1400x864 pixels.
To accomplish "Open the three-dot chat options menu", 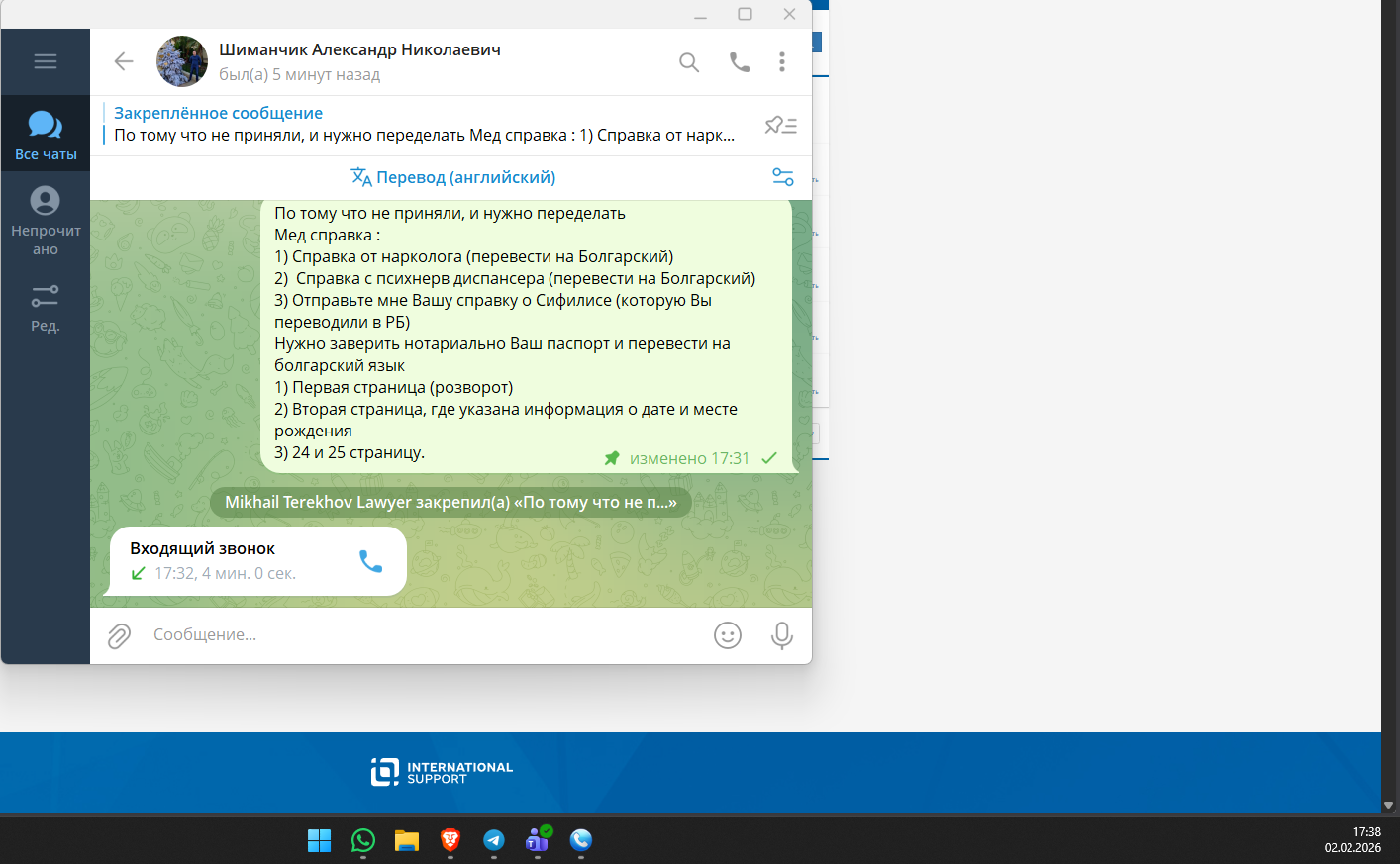I will tap(782, 62).
